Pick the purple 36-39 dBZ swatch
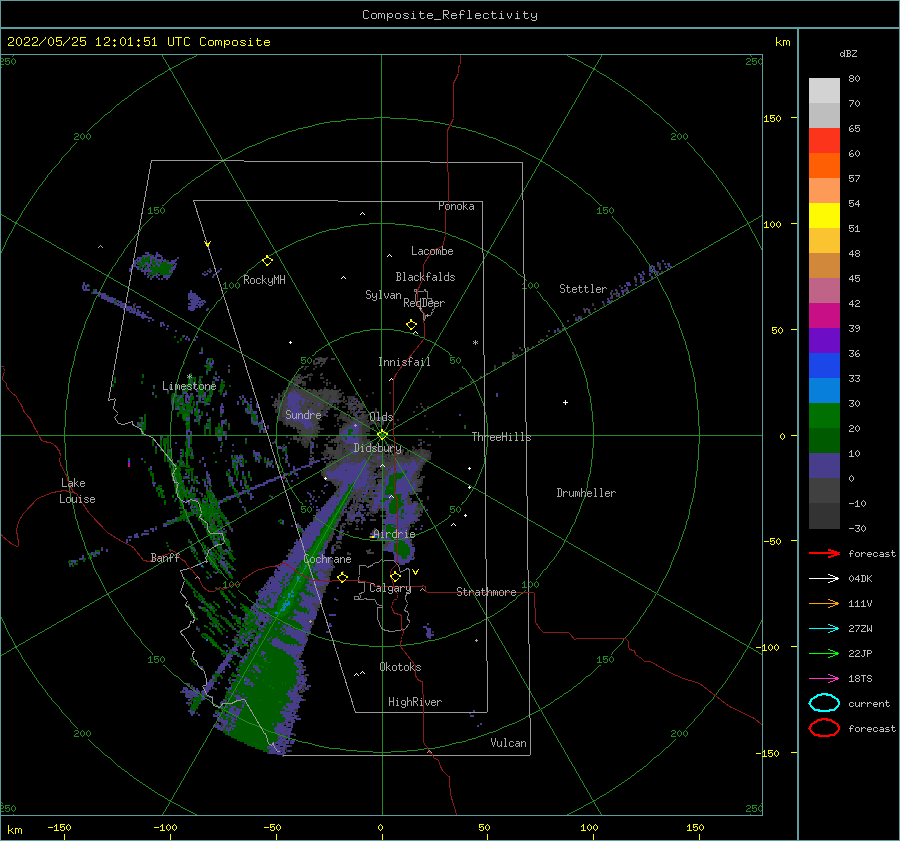This screenshot has width=900, height=841. [824, 341]
